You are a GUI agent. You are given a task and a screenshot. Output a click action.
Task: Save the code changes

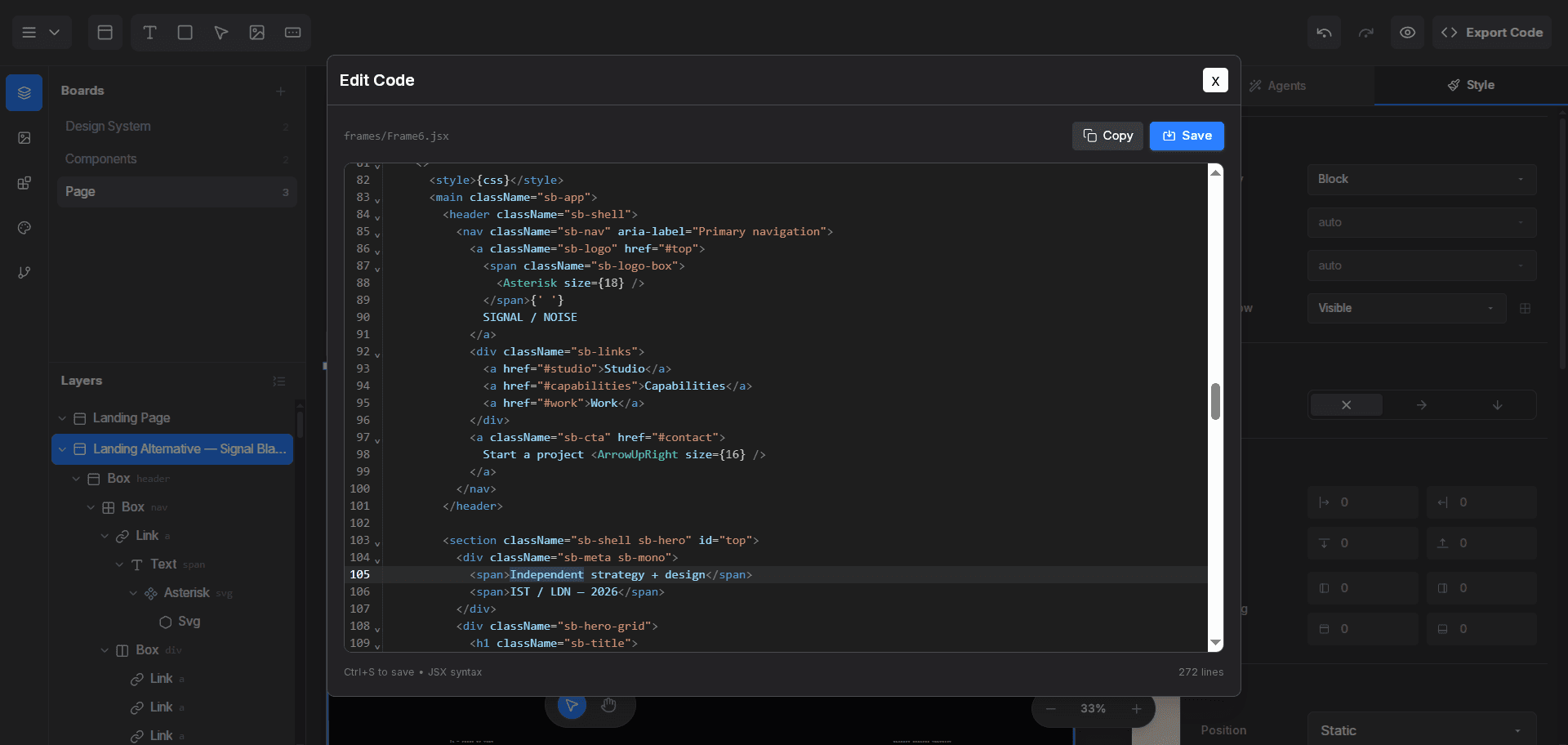click(x=1187, y=136)
